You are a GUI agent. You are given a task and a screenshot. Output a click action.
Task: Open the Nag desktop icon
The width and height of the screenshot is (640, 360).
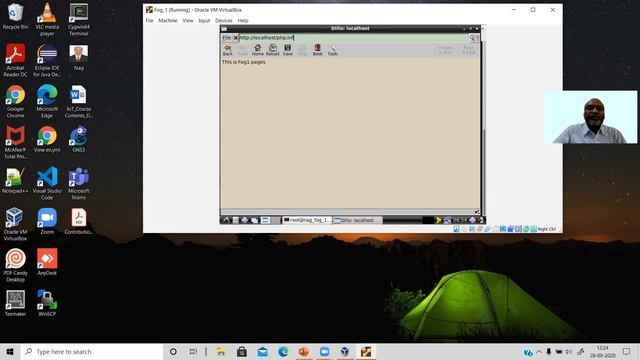point(79,58)
